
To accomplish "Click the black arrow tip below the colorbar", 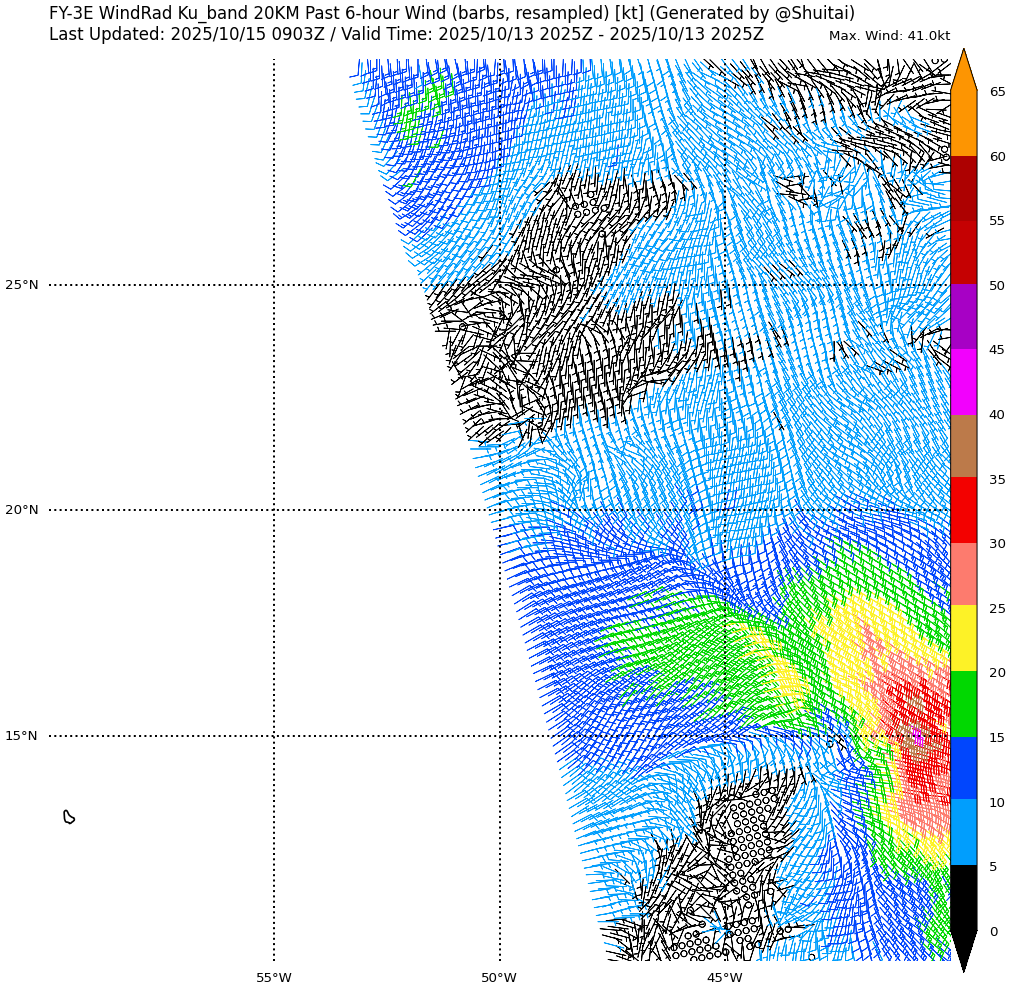I will tap(963, 949).
